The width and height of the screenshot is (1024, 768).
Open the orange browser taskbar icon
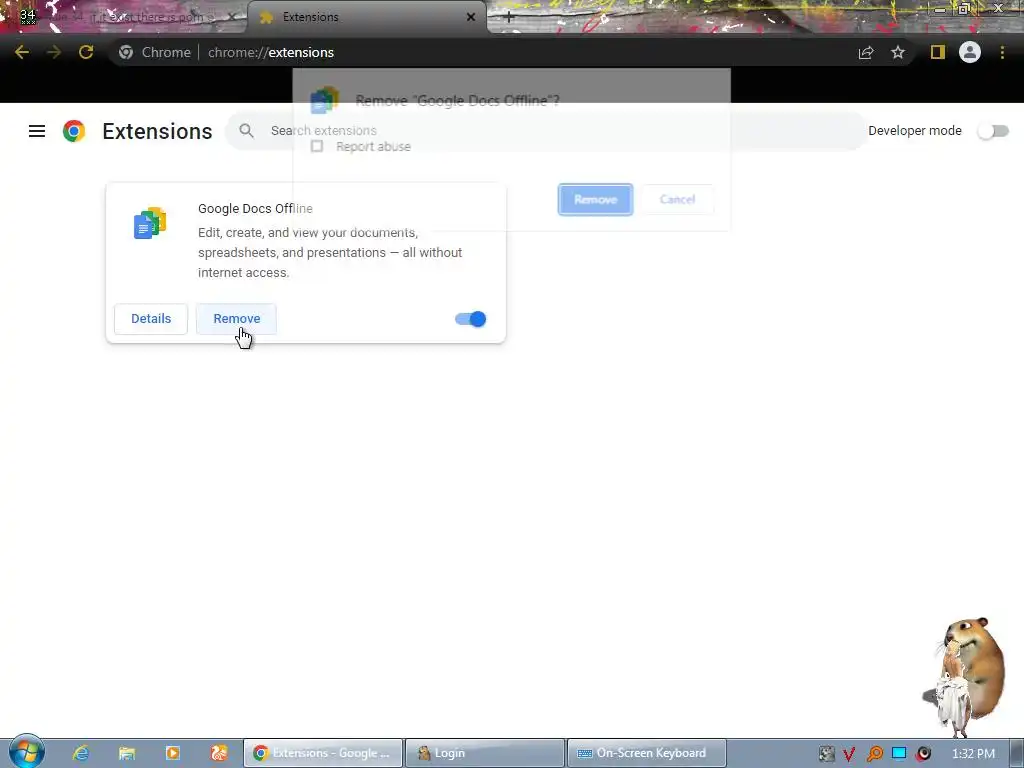219,753
